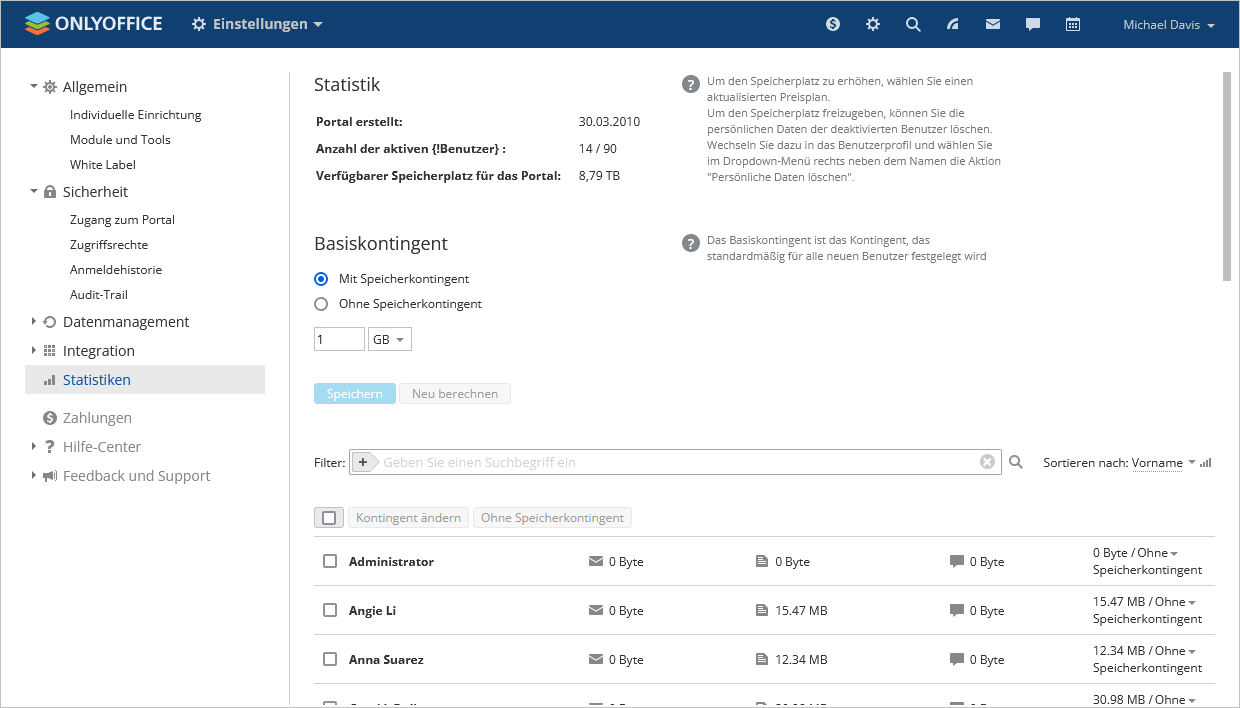Expand the Feedback und Support arrow
The image size is (1240, 708).
34,476
